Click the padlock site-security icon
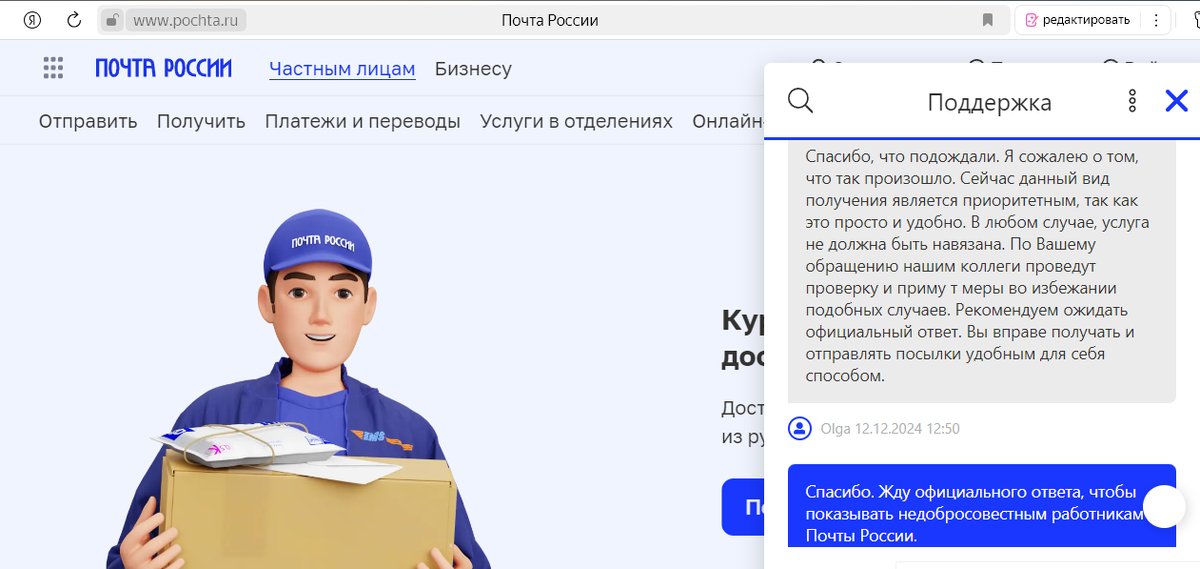Image resolution: width=1200 pixels, height=569 pixels. 113,20
